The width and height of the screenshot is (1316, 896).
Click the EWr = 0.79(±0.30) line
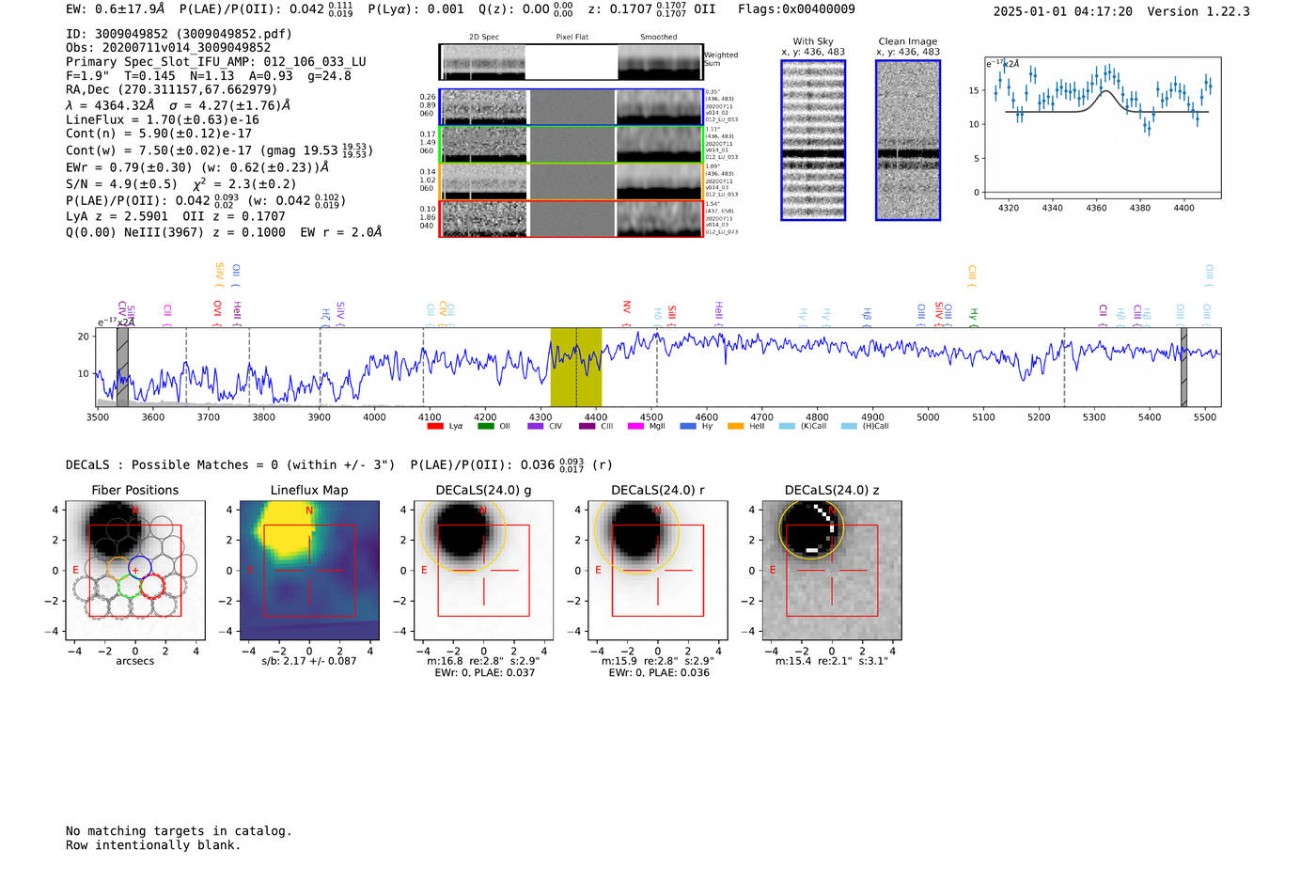197,167
